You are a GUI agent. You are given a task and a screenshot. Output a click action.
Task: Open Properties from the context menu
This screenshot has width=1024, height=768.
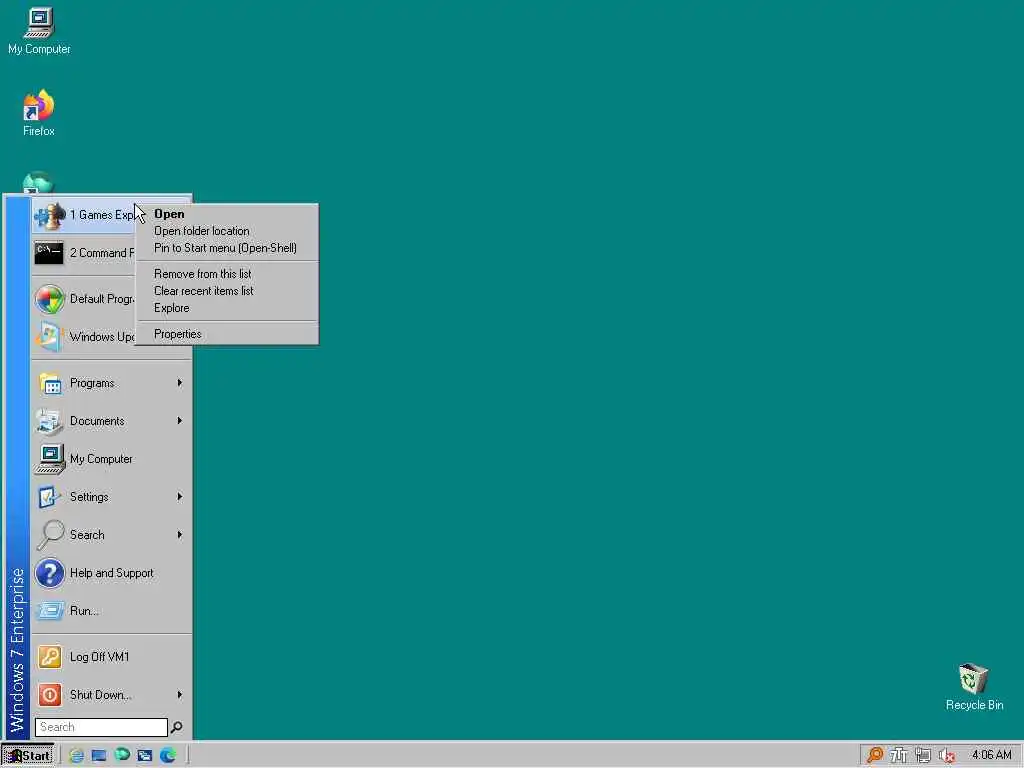[227, 334]
